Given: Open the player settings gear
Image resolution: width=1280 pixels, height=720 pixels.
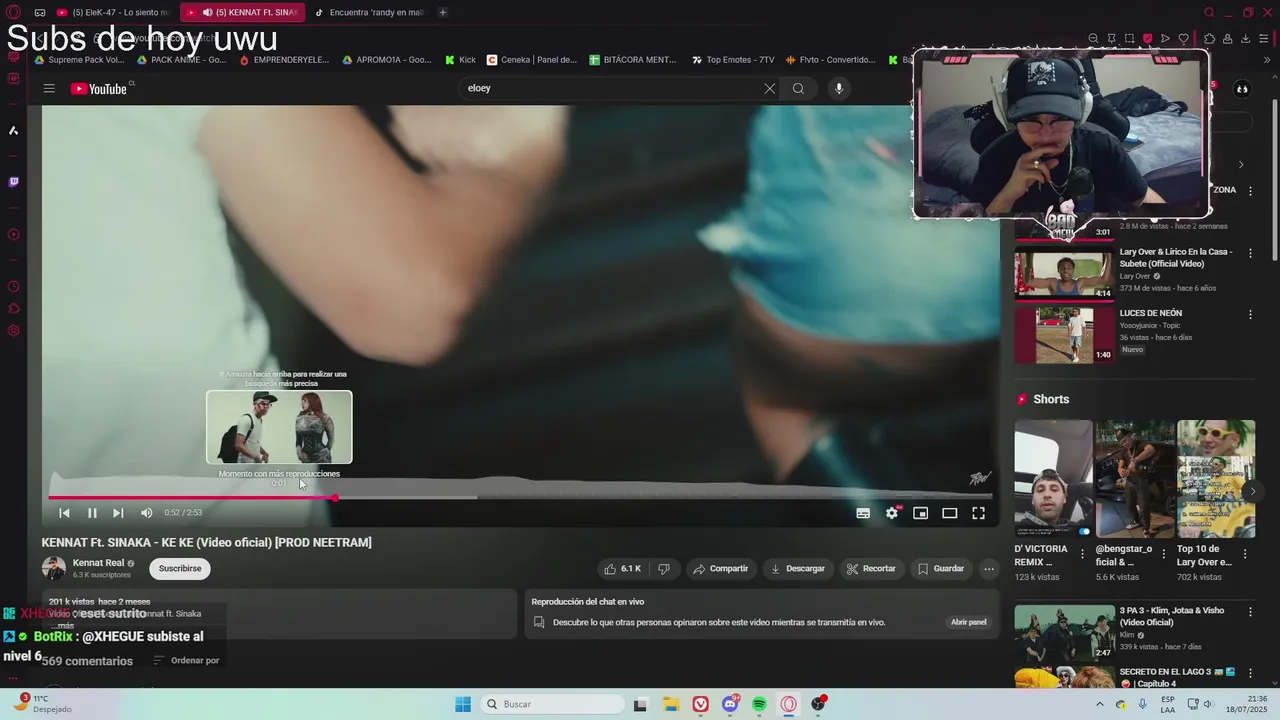Looking at the screenshot, I should click(892, 513).
